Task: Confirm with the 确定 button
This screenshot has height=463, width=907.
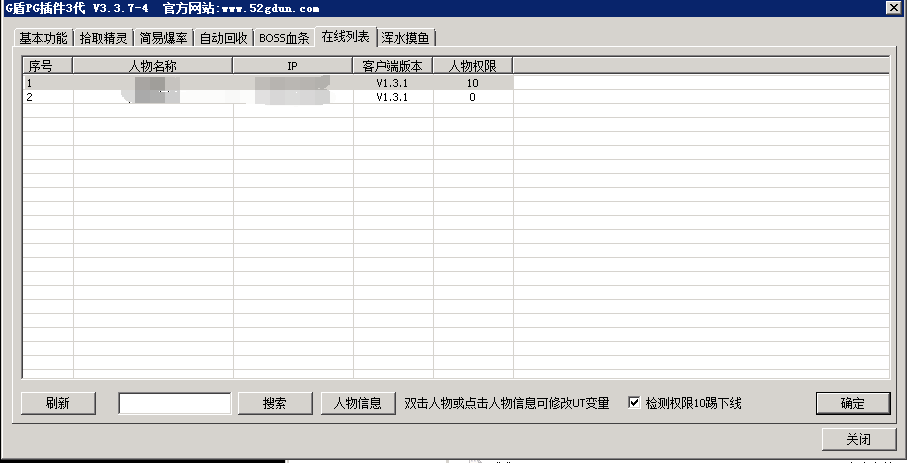Action: (x=853, y=403)
